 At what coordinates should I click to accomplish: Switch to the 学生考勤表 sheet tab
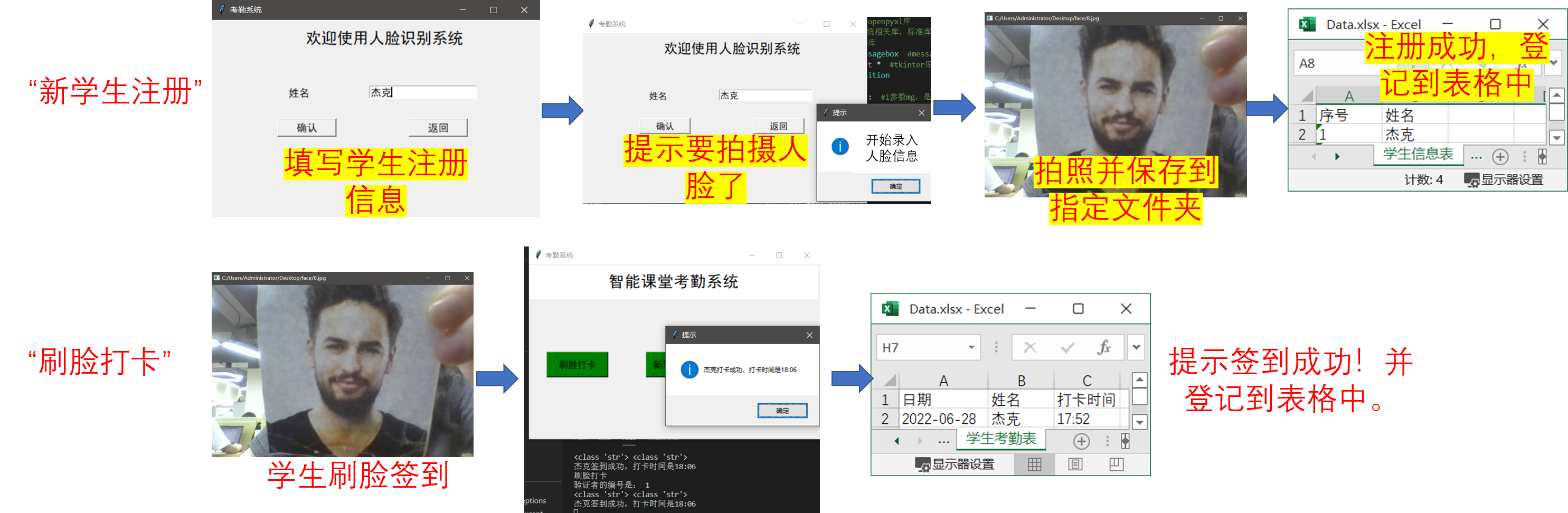click(1000, 438)
